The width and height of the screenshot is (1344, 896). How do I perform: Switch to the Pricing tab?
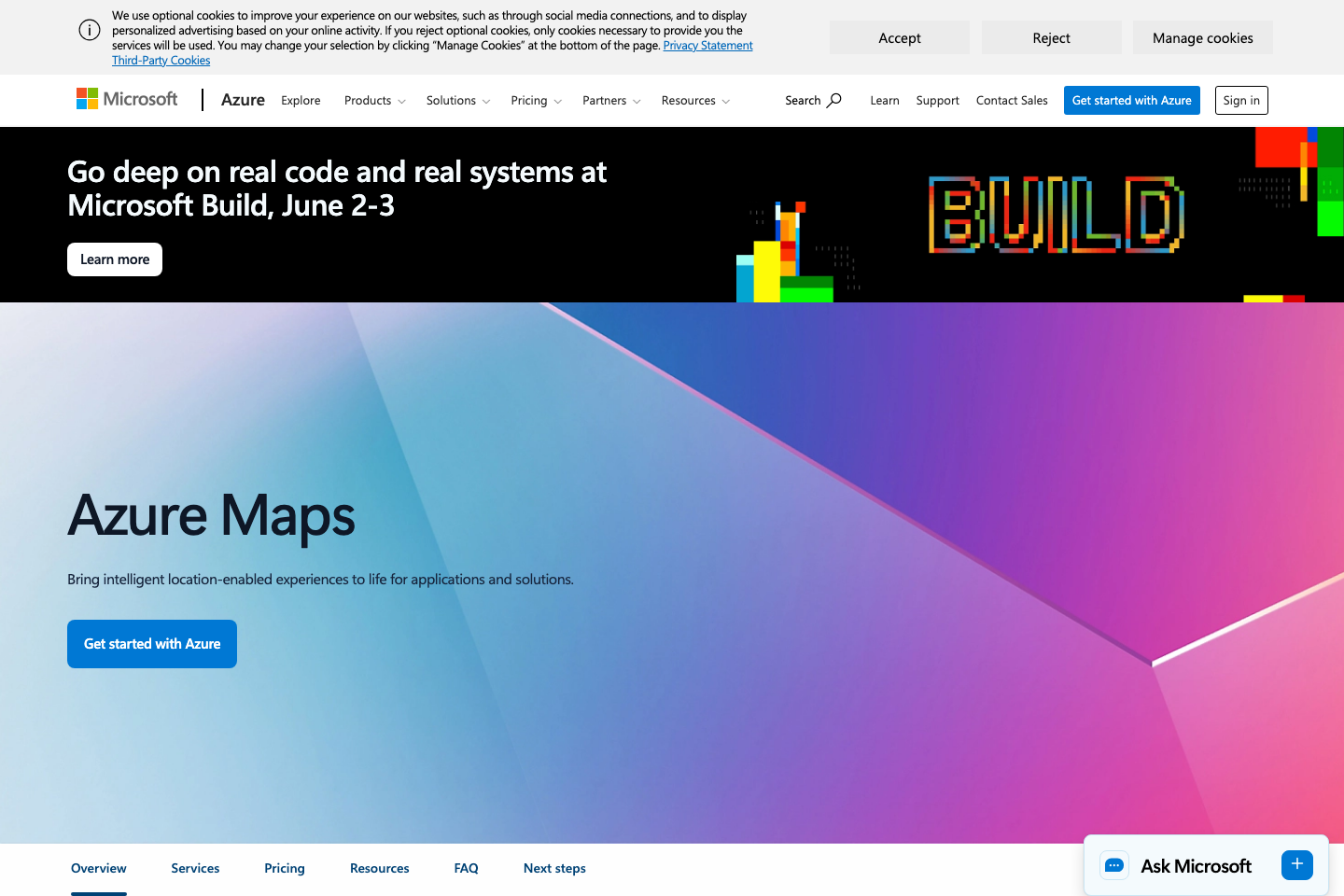pos(284,868)
